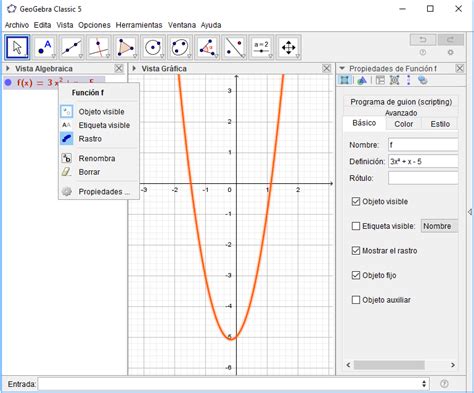Open the Vista menu
This screenshot has height=393, width=474.
click(x=65, y=25)
